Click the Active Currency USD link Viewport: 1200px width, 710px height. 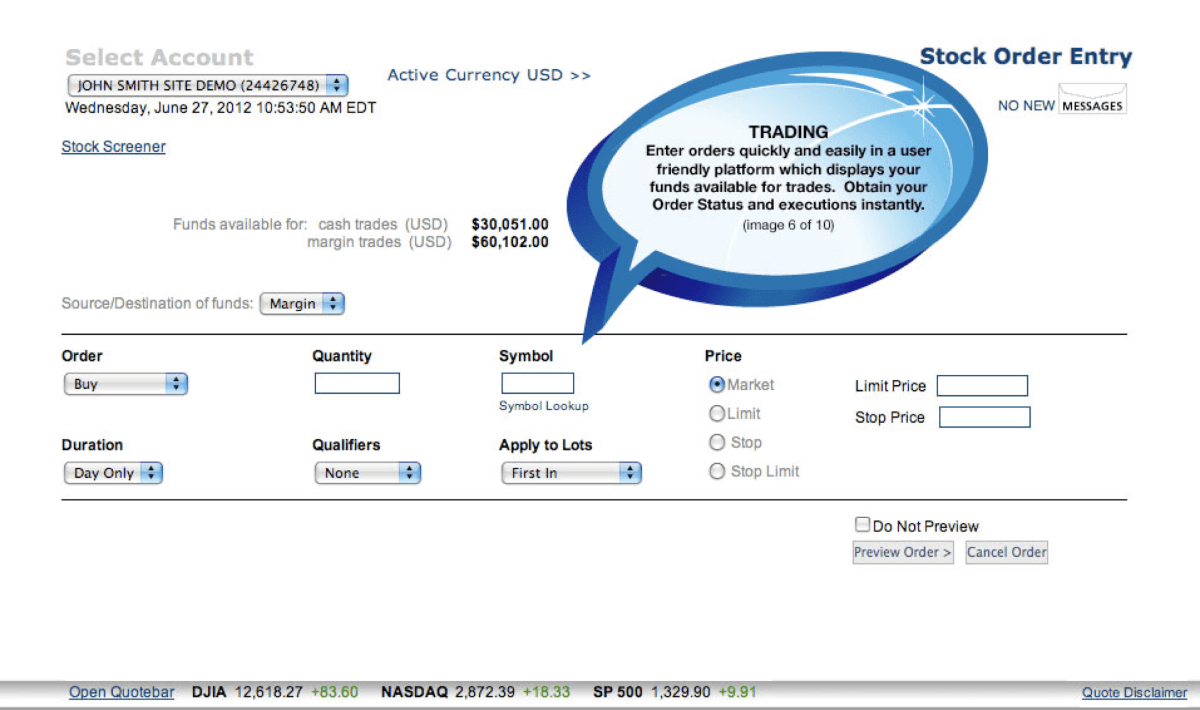[488, 75]
